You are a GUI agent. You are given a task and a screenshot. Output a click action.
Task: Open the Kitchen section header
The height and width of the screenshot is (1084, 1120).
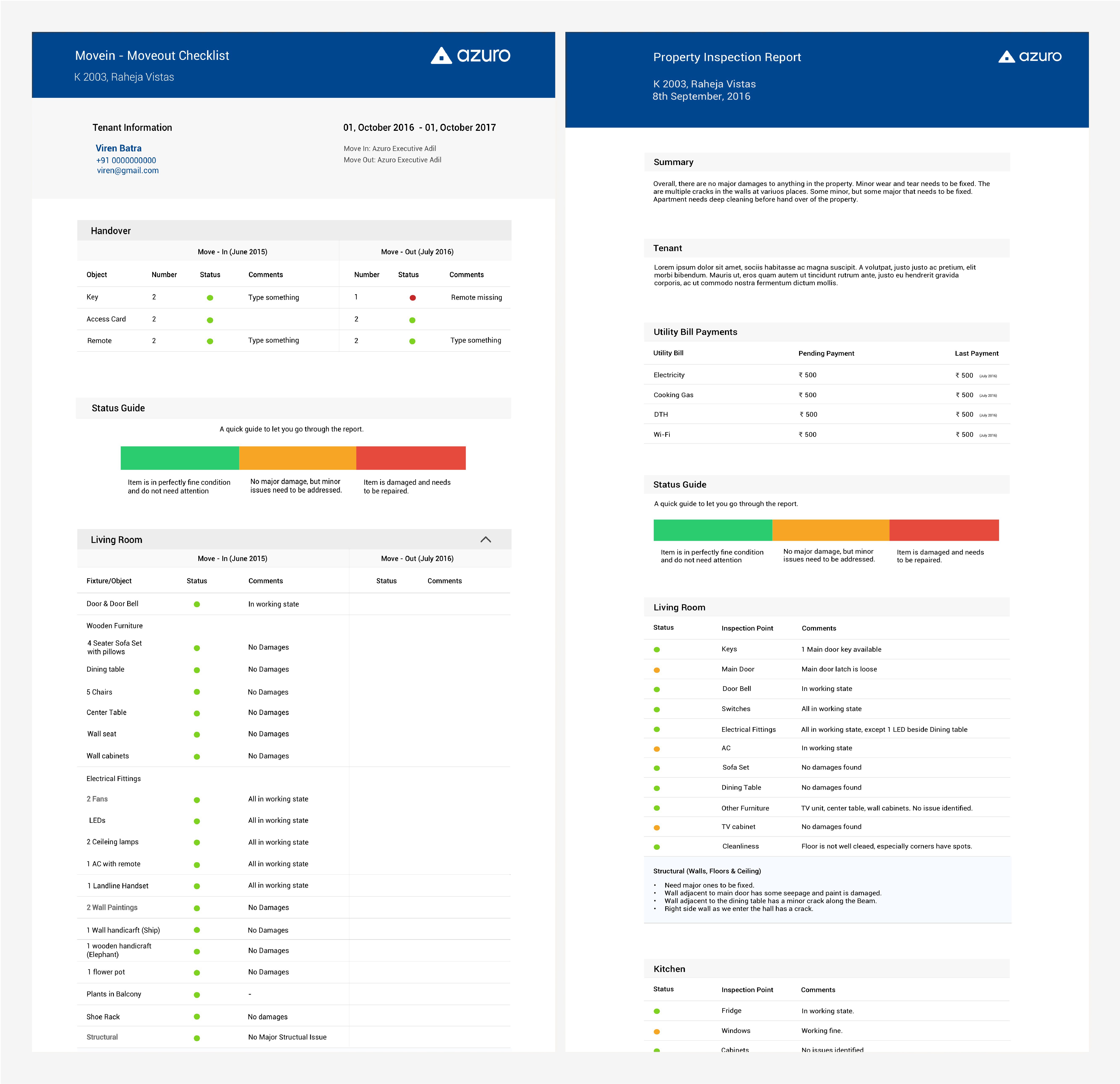(x=827, y=969)
